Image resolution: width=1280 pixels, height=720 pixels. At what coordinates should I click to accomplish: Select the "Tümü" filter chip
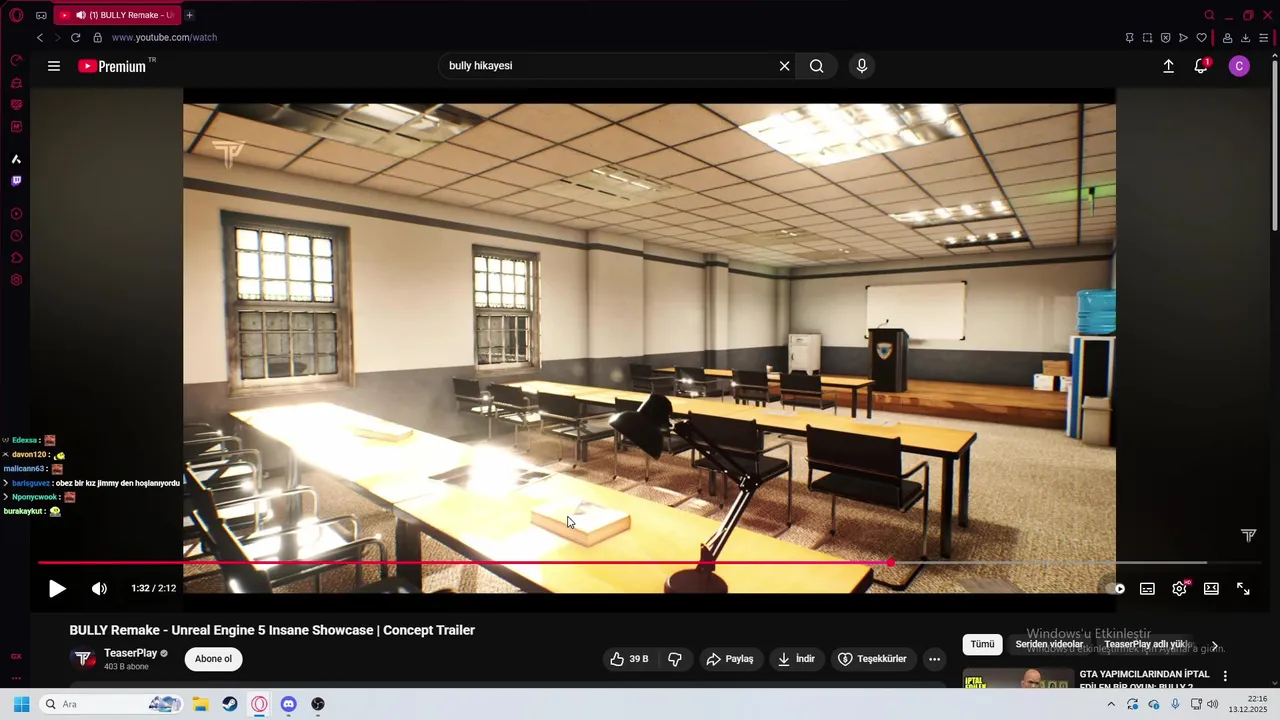pos(982,644)
